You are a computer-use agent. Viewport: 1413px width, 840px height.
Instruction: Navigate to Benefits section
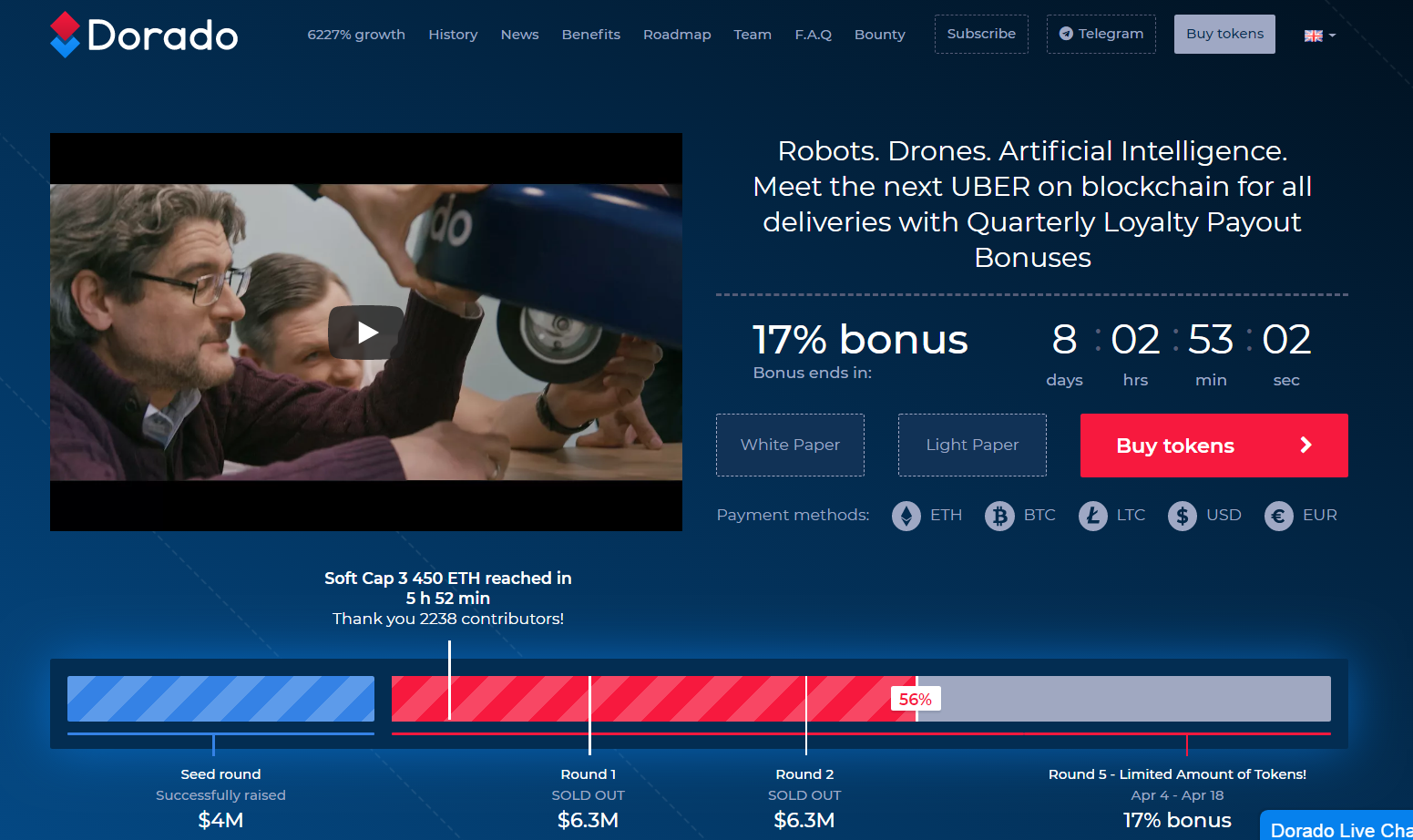click(590, 35)
